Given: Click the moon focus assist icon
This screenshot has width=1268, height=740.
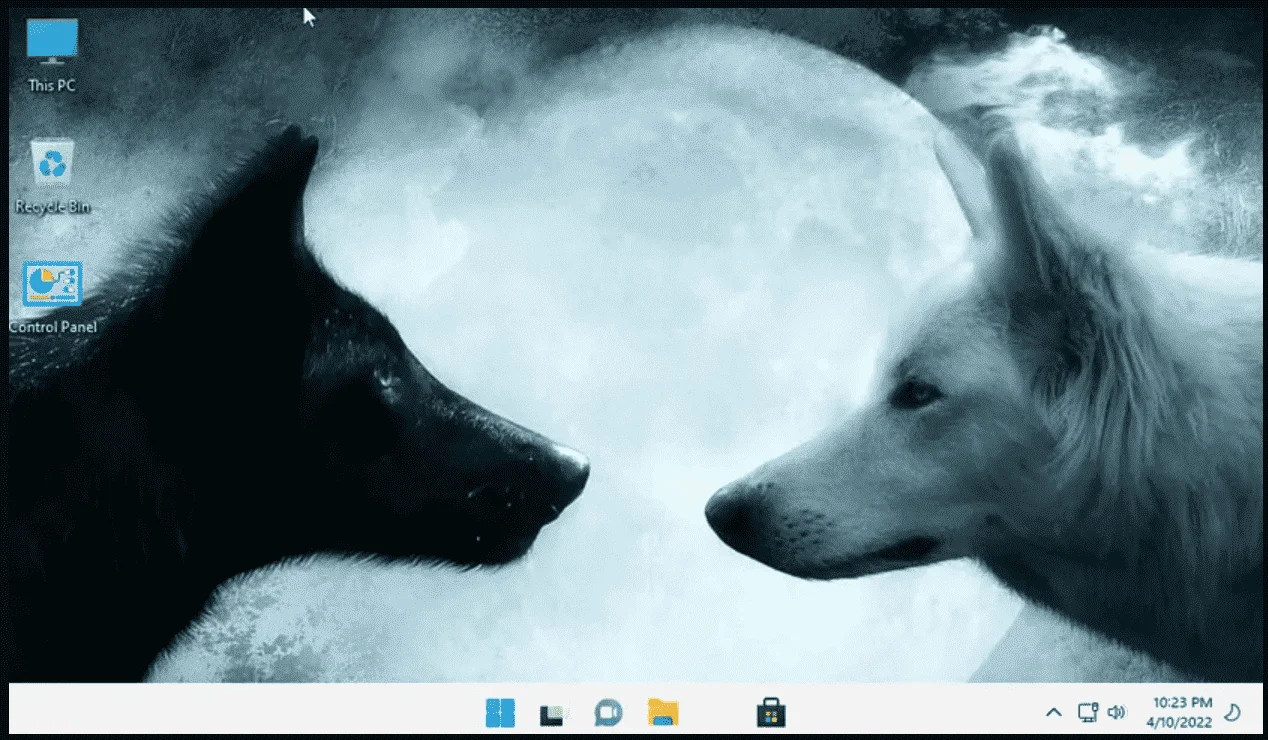Looking at the screenshot, I should tap(1233, 712).
